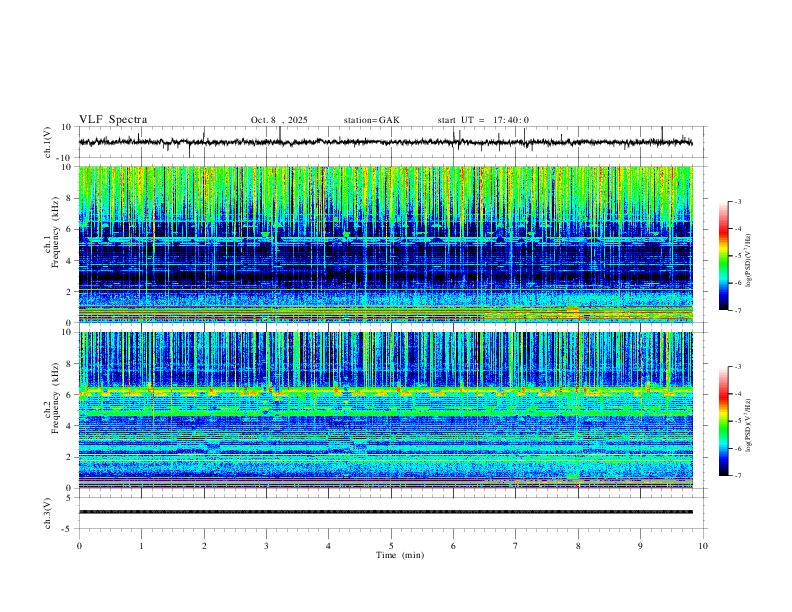Click the "6" kHz tick on ch.1 frequency axis
This screenshot has height=612, width=792.
coord(69,229)
